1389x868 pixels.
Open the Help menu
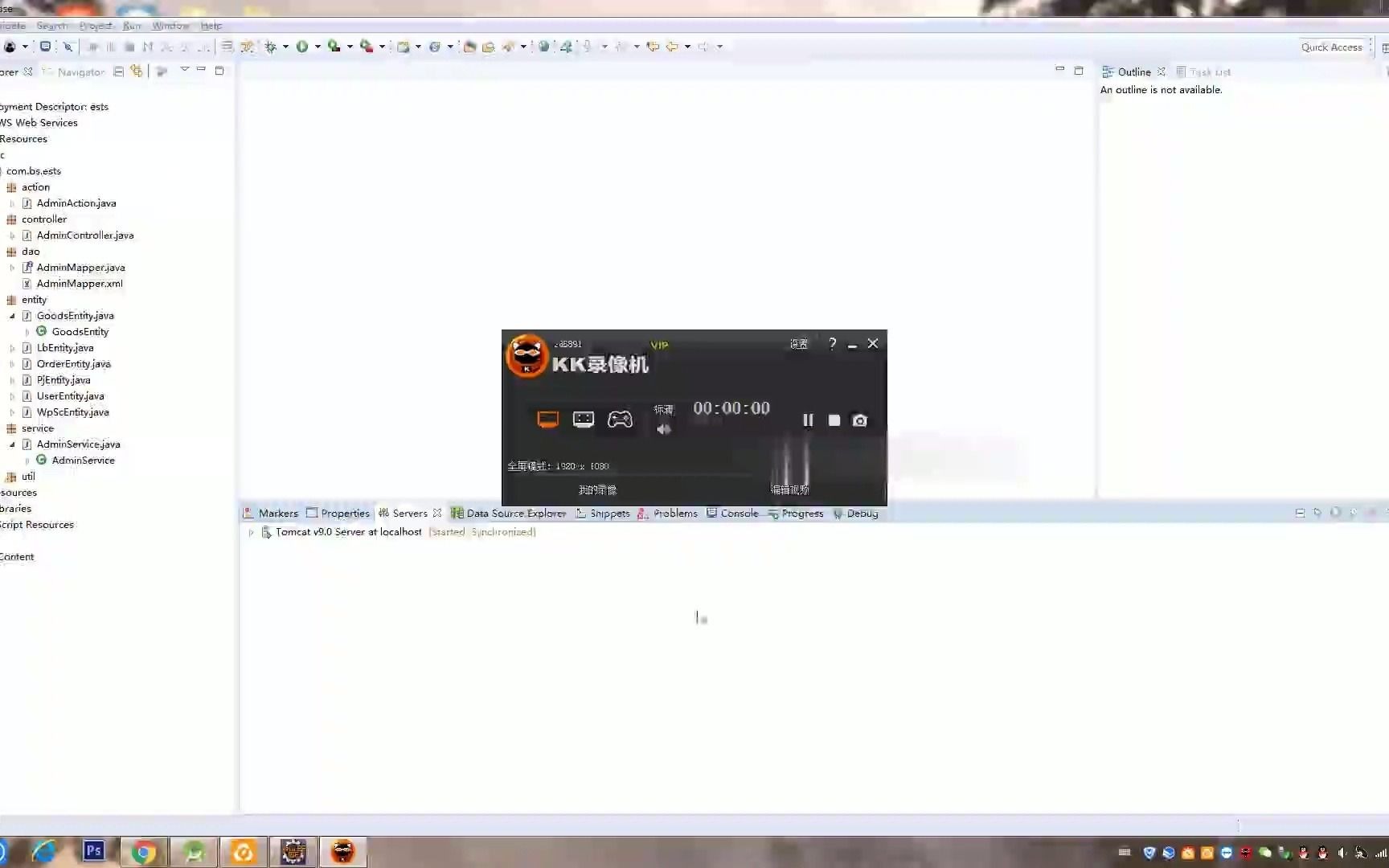[x=211, y=26]
